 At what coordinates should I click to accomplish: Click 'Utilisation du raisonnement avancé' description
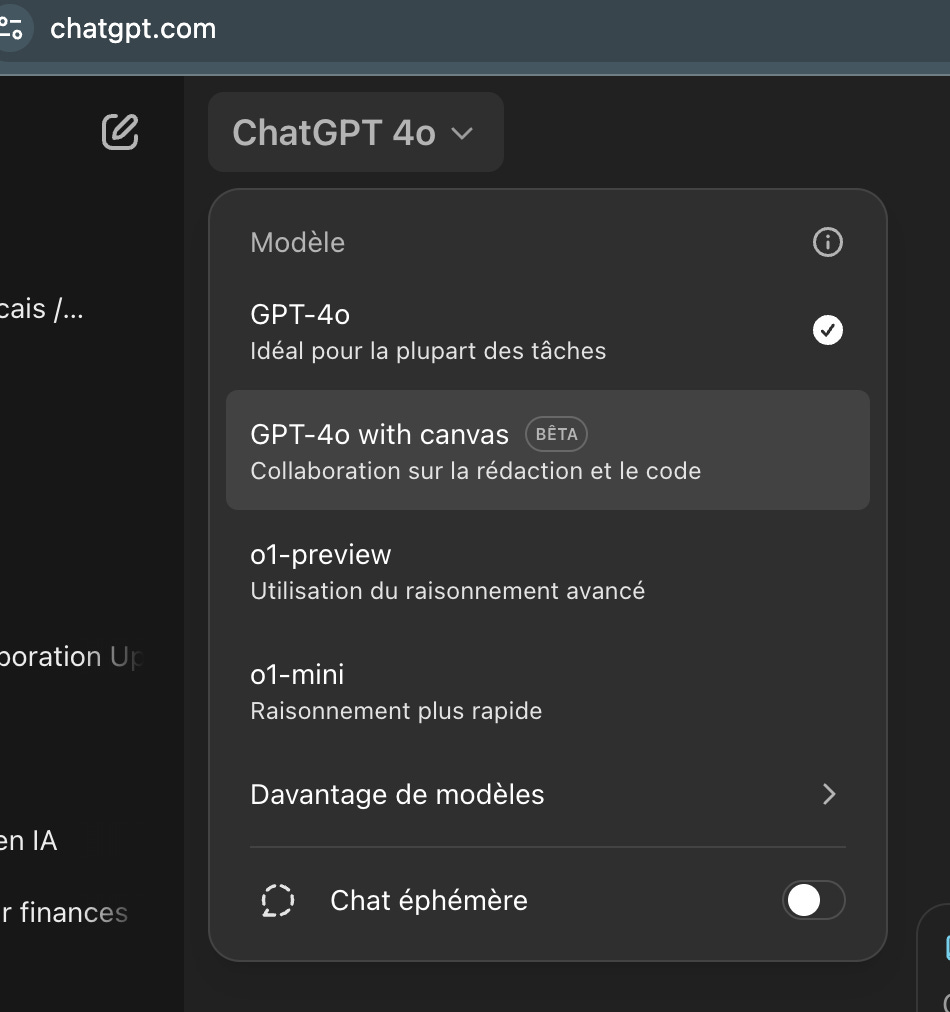[x=447, y=591]
